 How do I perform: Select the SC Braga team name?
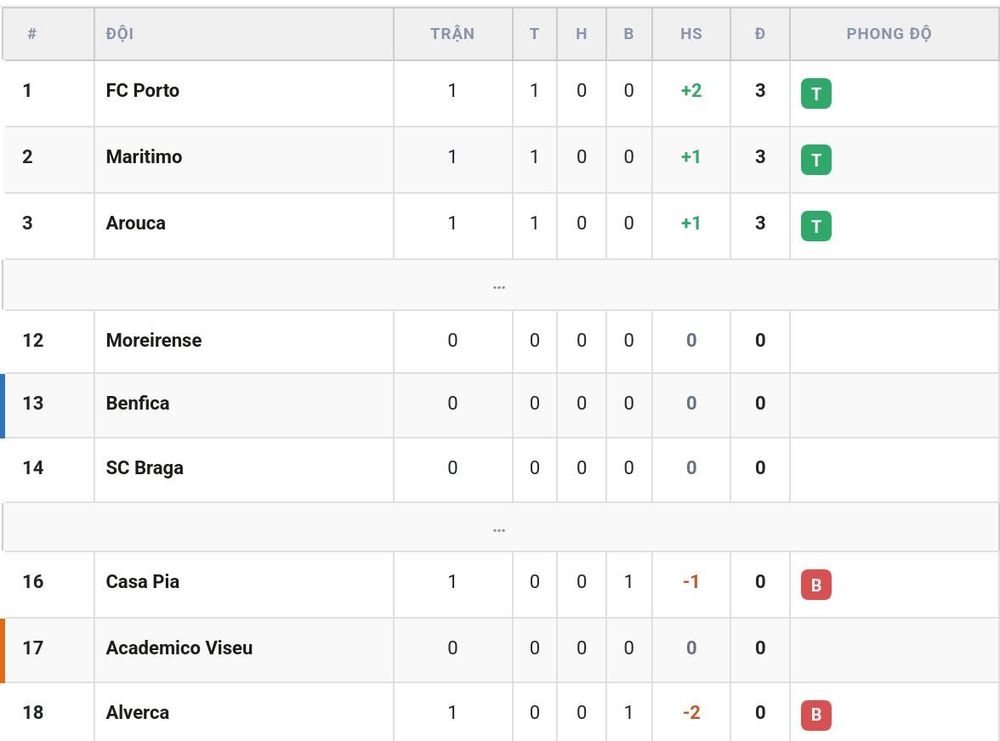point(145,468)
